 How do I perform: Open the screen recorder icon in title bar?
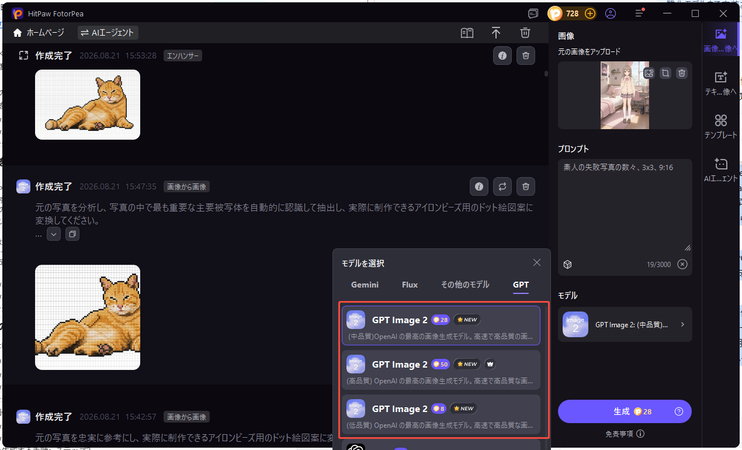533,14
